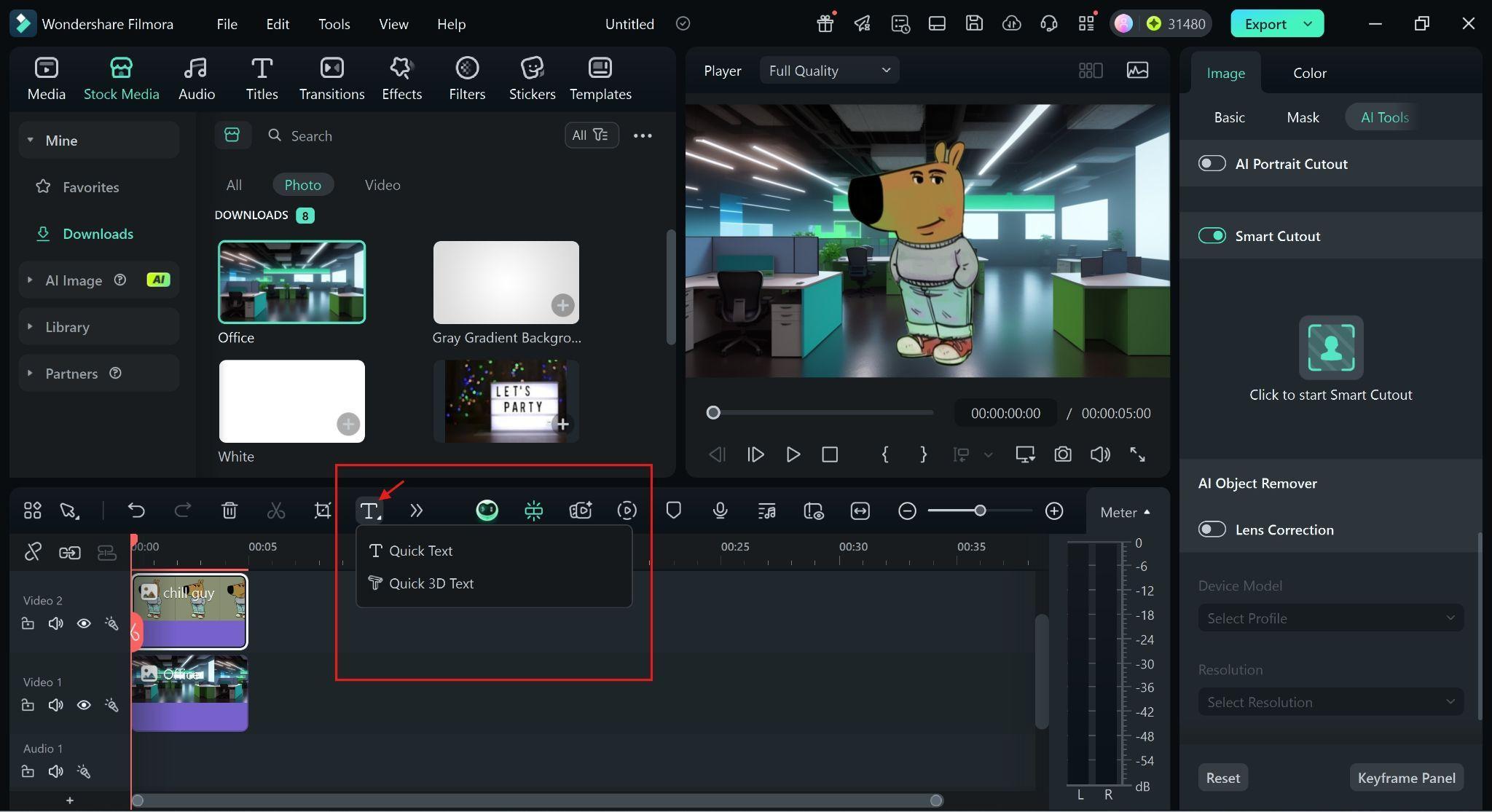Turn off the Smart Cutout toggle

1212,235
